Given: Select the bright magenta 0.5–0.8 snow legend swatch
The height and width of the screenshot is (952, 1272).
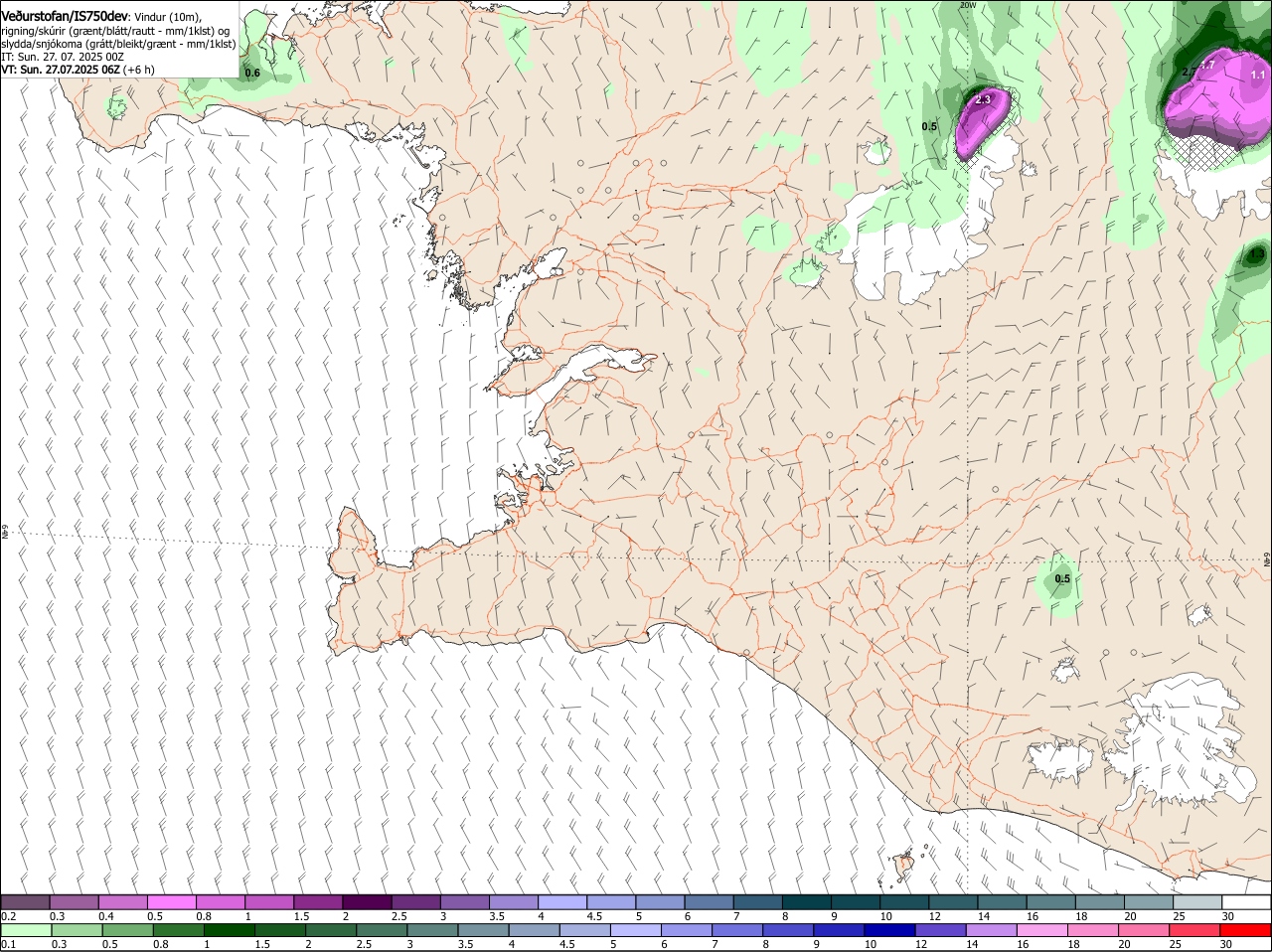Looking at the screenshot, I should click(x=172, y=901).
